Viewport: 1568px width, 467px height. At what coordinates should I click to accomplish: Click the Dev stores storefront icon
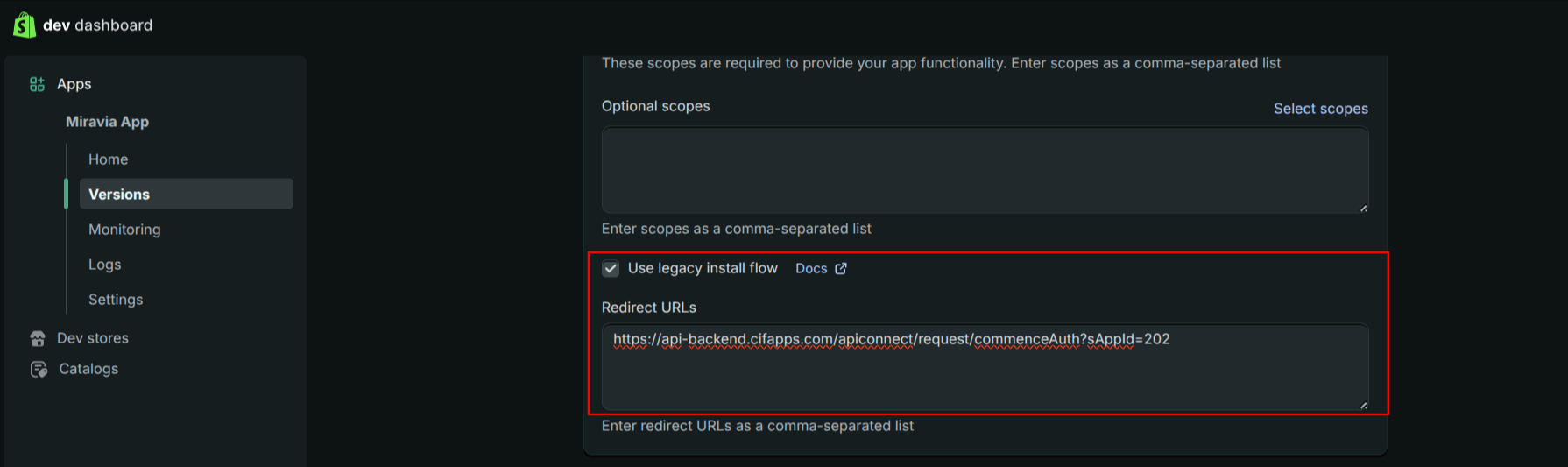(38, 338)
